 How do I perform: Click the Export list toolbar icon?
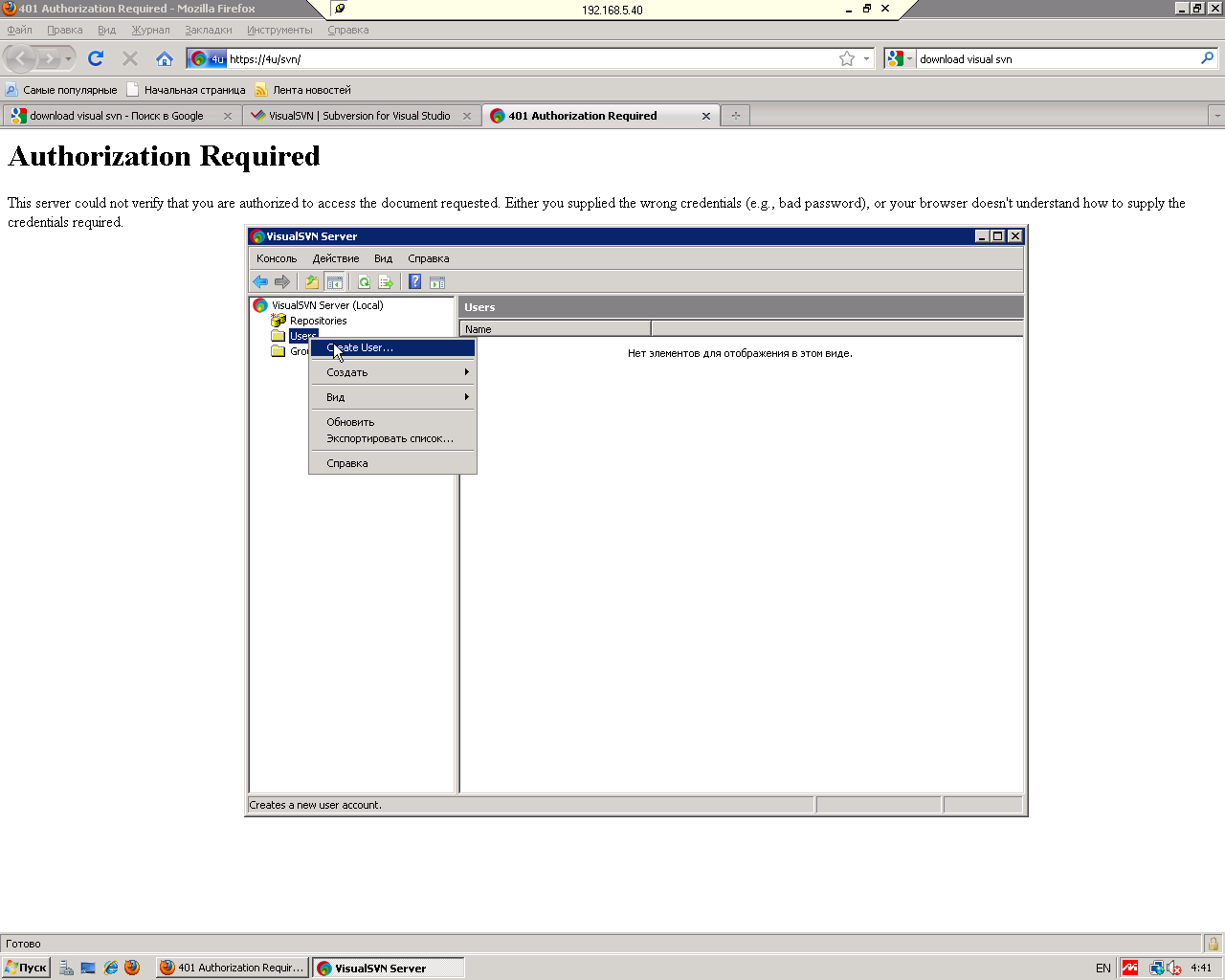(x=386, y=281)
